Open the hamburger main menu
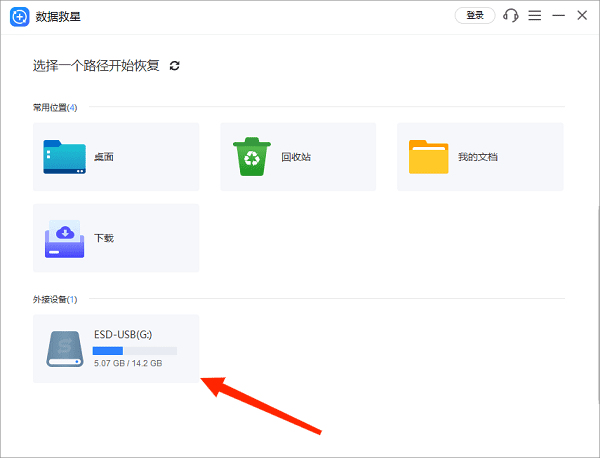The width and height of the screenshot is (600, 458). tap(535, 16)
